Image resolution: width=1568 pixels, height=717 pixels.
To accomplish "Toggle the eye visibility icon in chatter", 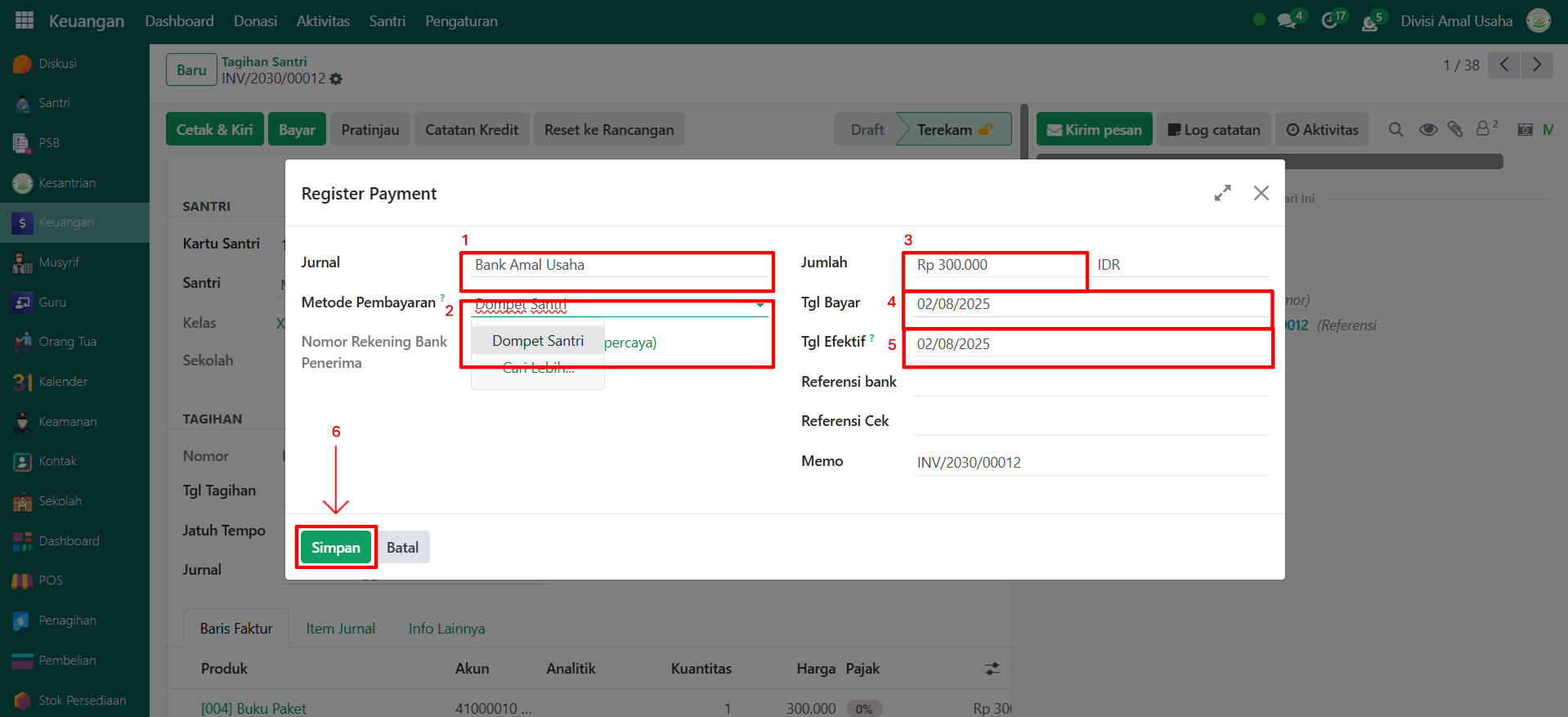I will [x=1428, y=130].
